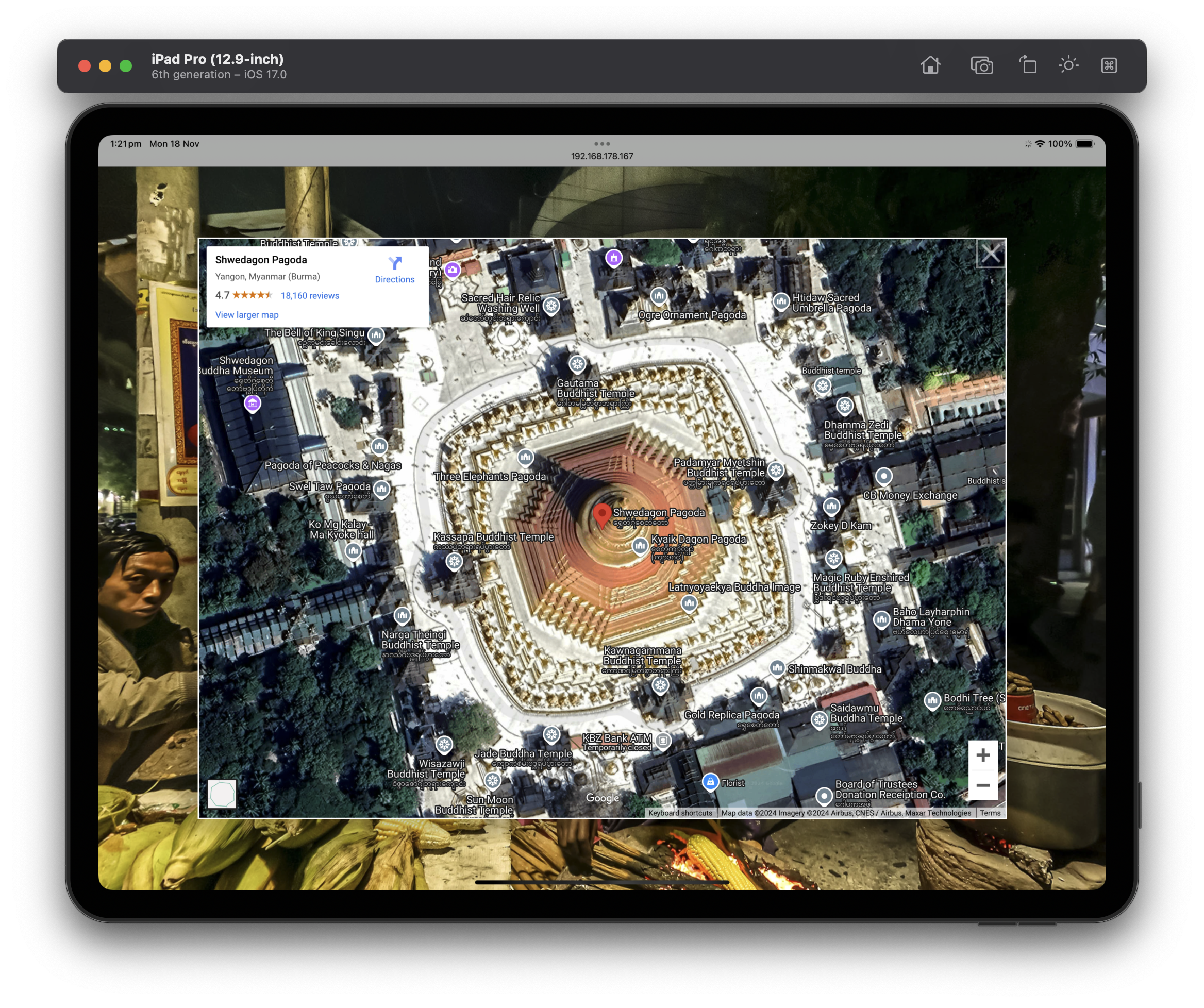The width and height of the screenshot is (1204, 1008).
Task: Click the View larger map link
Action: click(x=246, y=315)
